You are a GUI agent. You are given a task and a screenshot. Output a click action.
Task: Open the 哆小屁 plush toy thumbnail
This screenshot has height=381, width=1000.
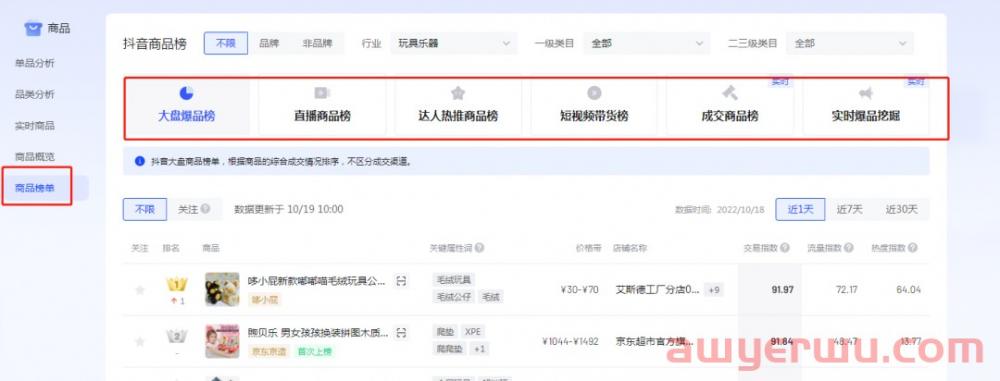click(x=222, y=289)
